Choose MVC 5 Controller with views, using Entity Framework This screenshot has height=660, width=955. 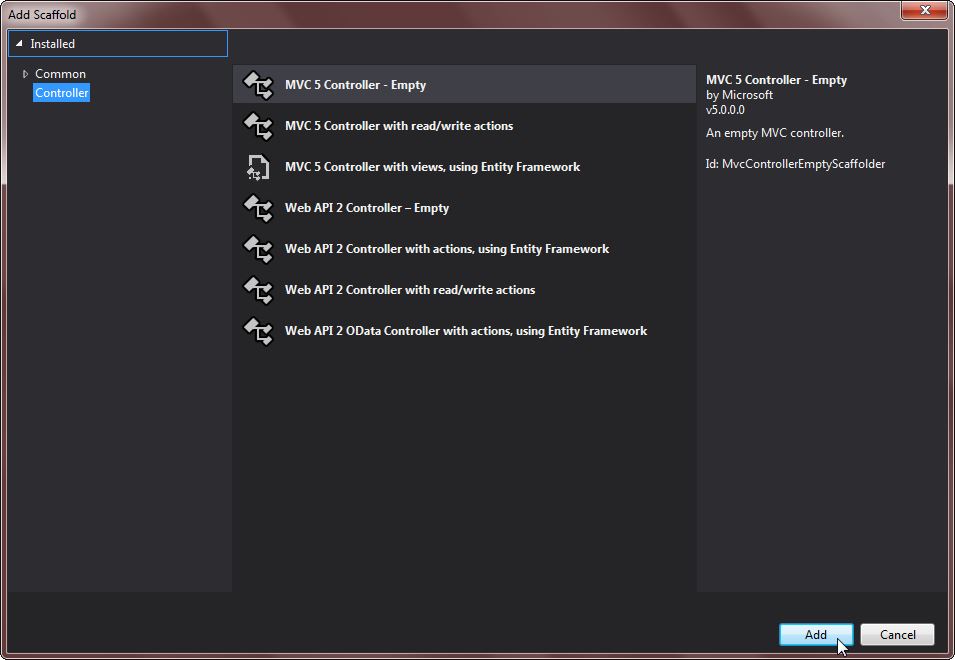coord(432,167)
